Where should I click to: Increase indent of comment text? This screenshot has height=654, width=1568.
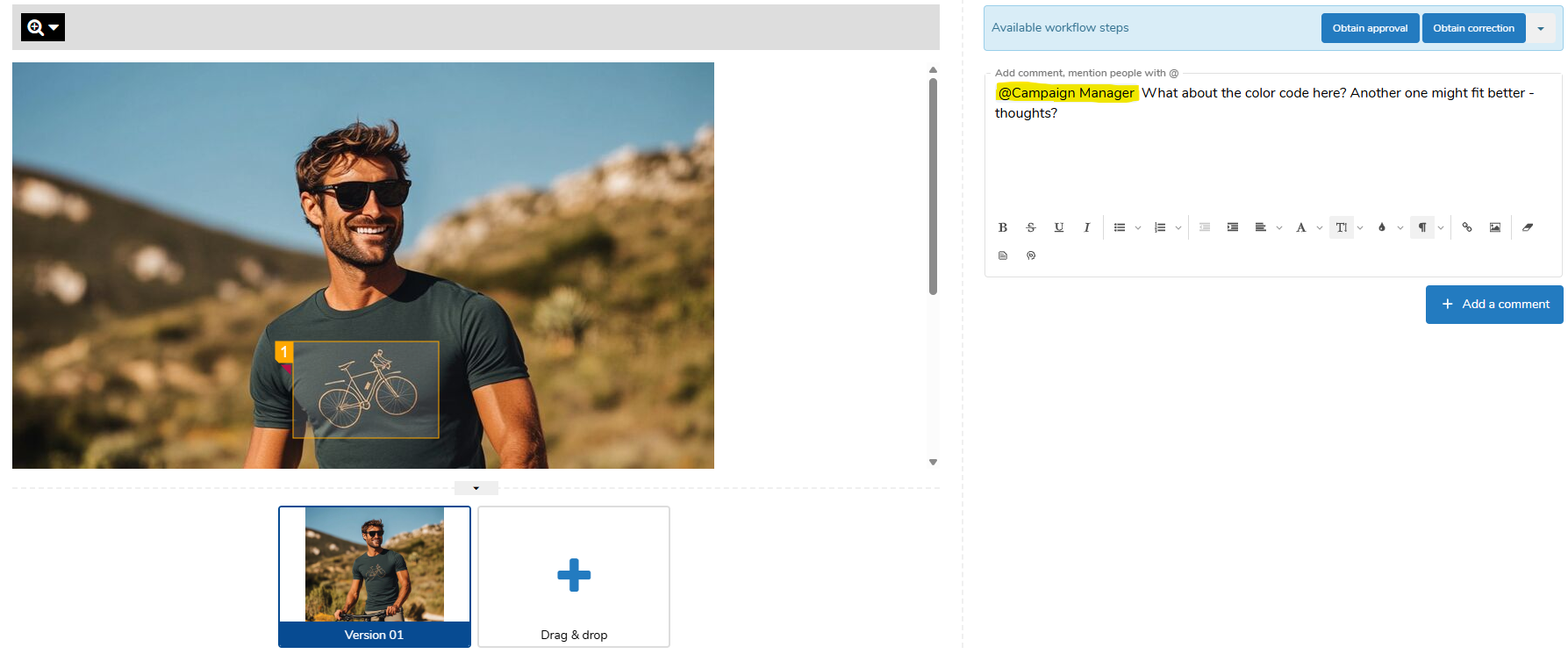(1233, 227)
